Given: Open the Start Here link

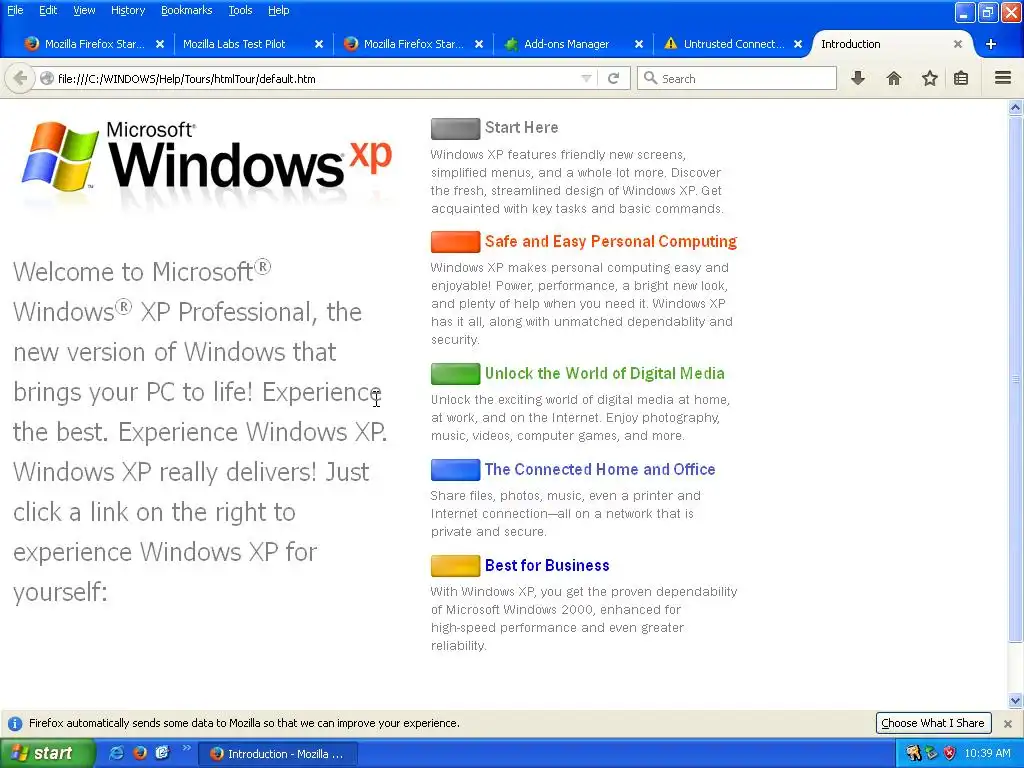Looking at the screenshot, I should 521,127.
